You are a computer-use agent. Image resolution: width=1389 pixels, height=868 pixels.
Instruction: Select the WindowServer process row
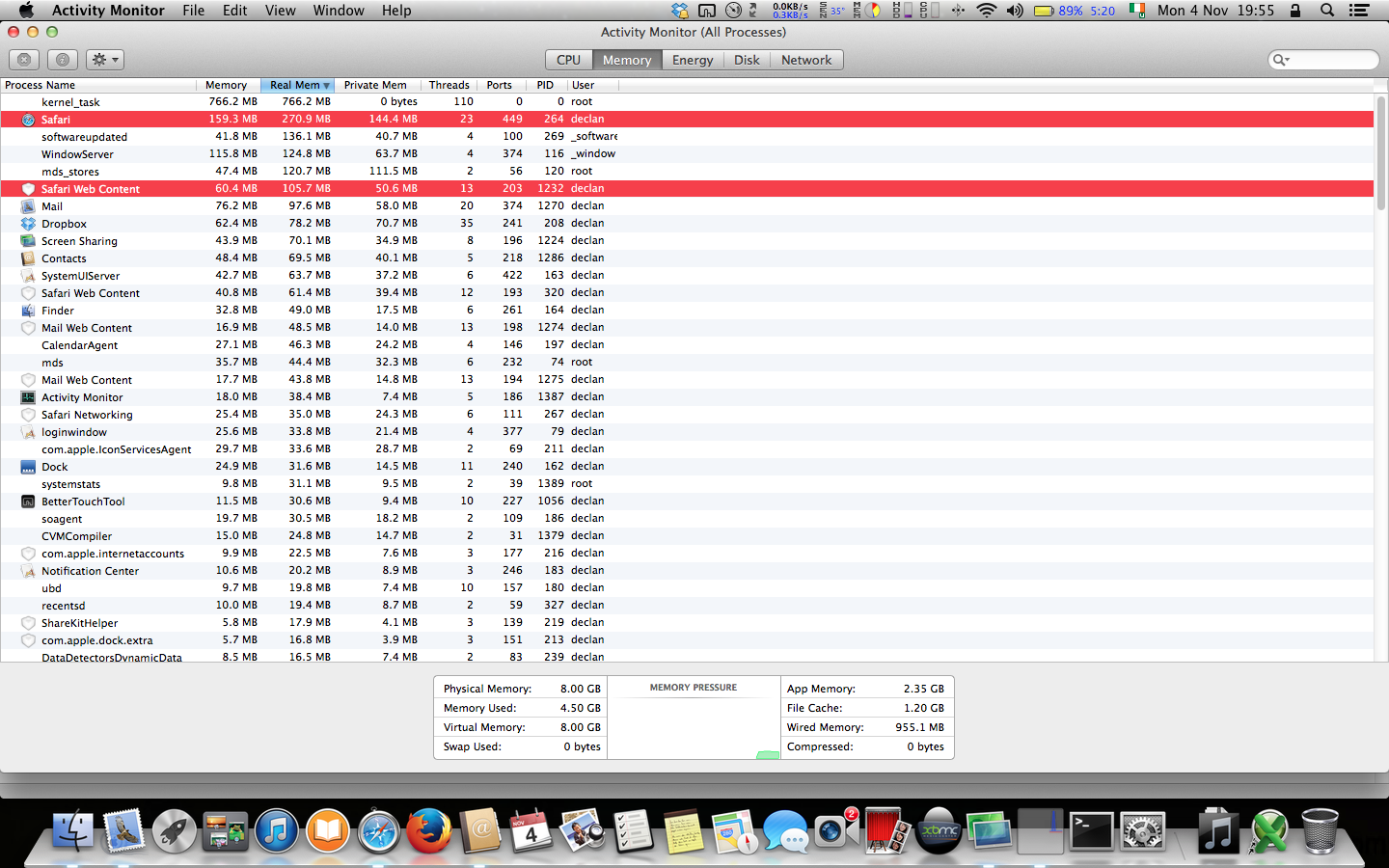(687, 153)
